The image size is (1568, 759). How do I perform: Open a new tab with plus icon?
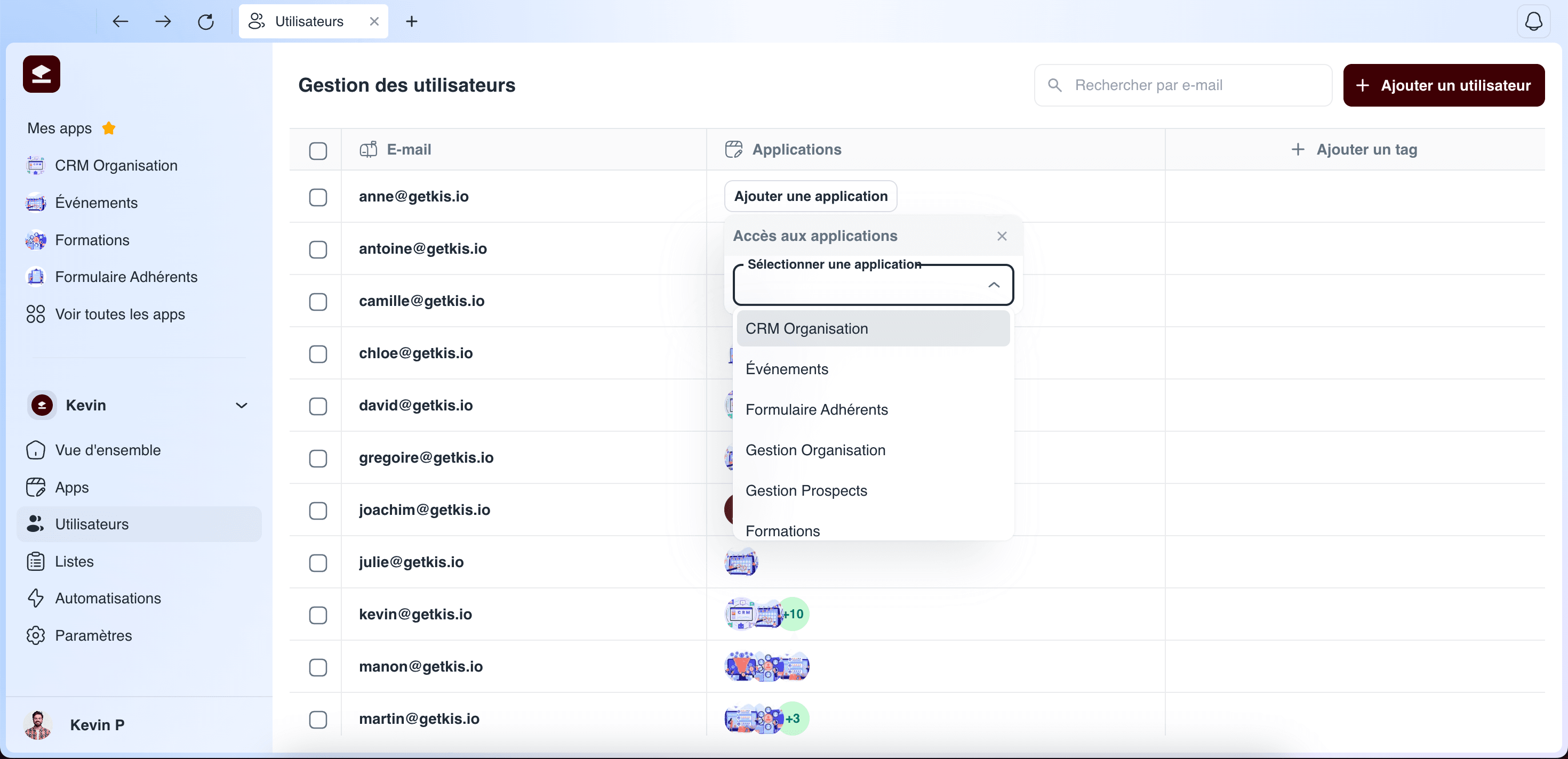click(412, 21)
